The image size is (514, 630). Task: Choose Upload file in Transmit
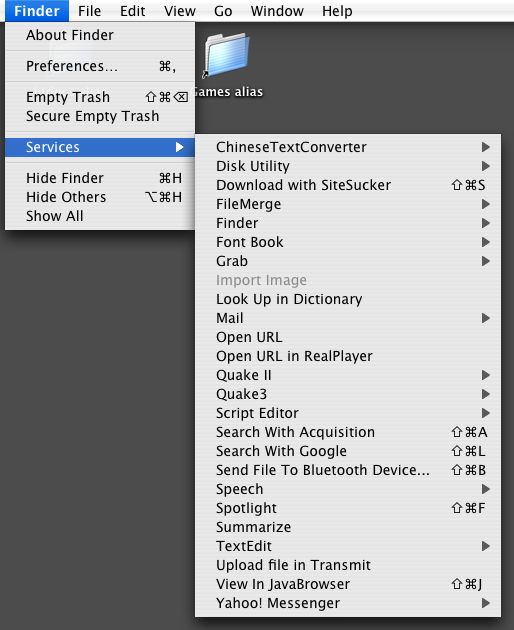click(348, 565)
